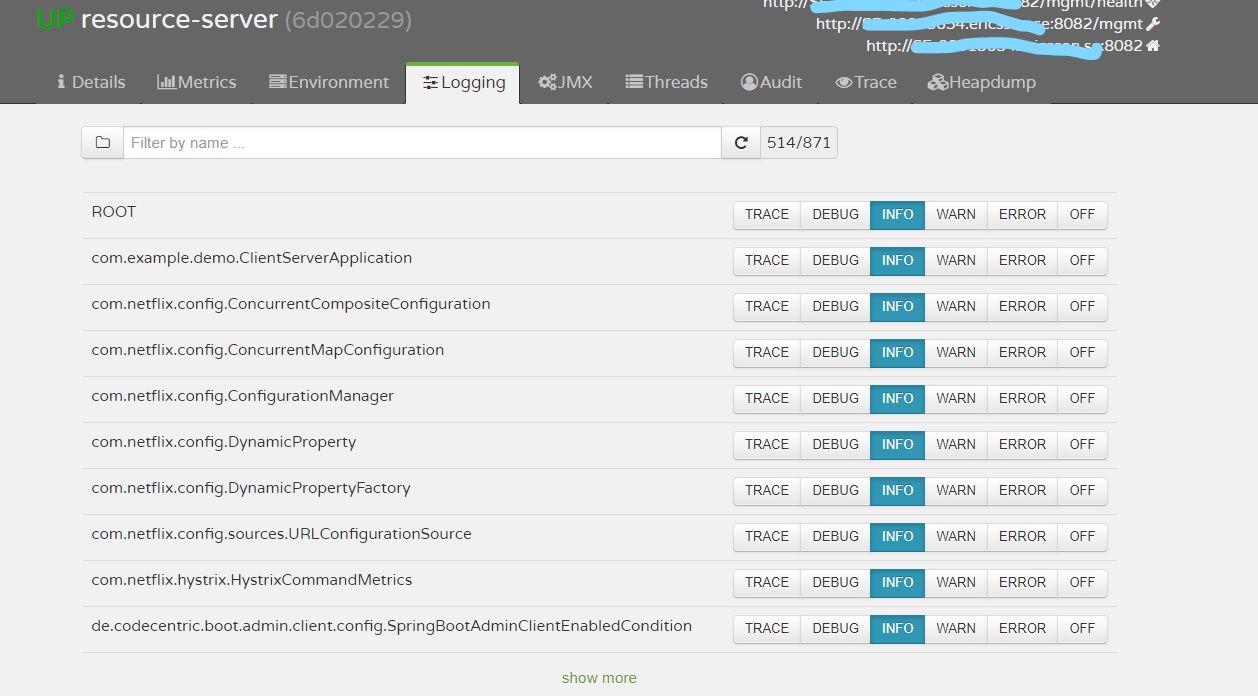
Task: Click the ROOT logger name
Action: [114, 212]
